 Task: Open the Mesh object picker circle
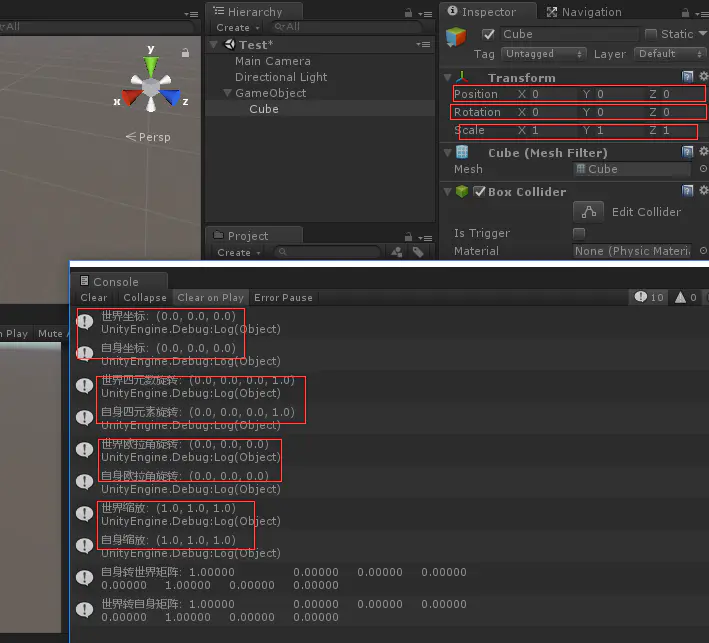(703, 169)
